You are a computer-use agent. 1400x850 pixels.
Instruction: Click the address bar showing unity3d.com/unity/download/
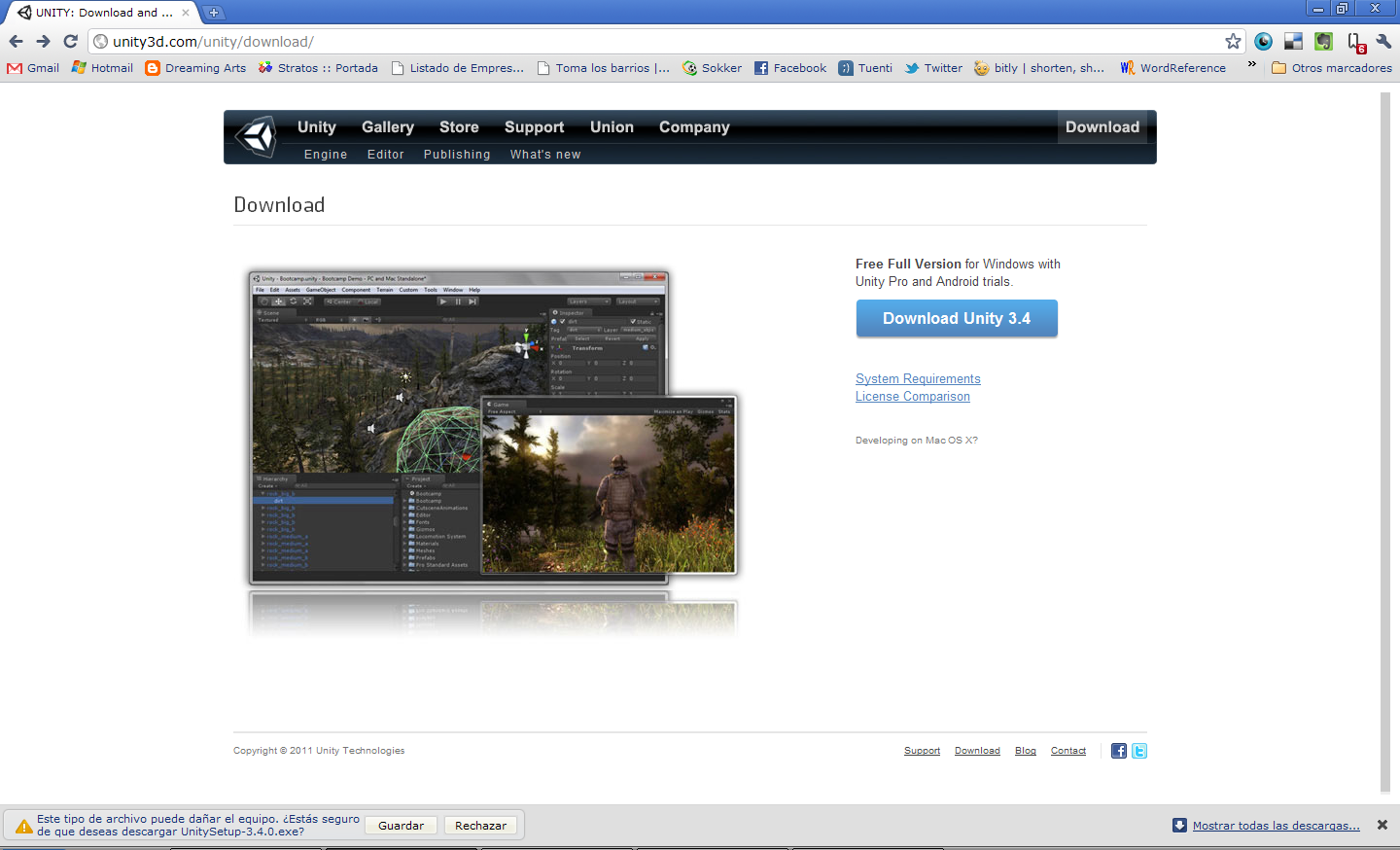666,42
